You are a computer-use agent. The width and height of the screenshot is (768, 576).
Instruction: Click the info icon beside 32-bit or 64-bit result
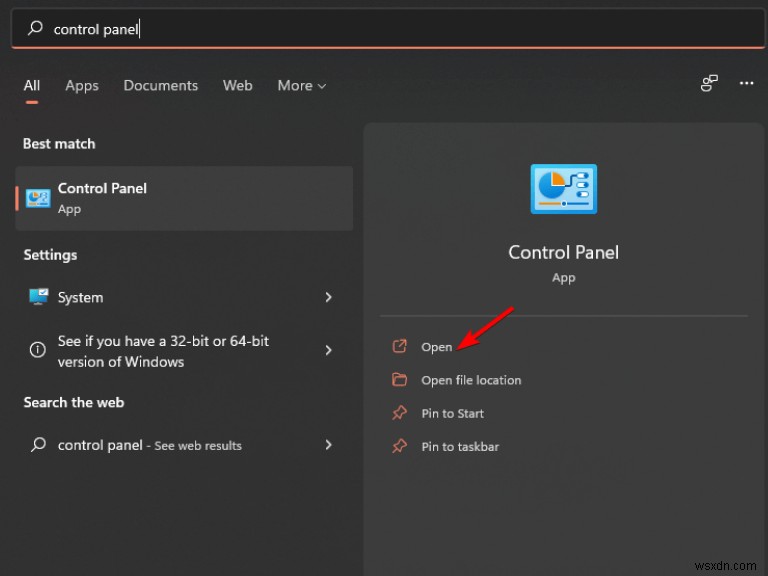pos(38,350)
